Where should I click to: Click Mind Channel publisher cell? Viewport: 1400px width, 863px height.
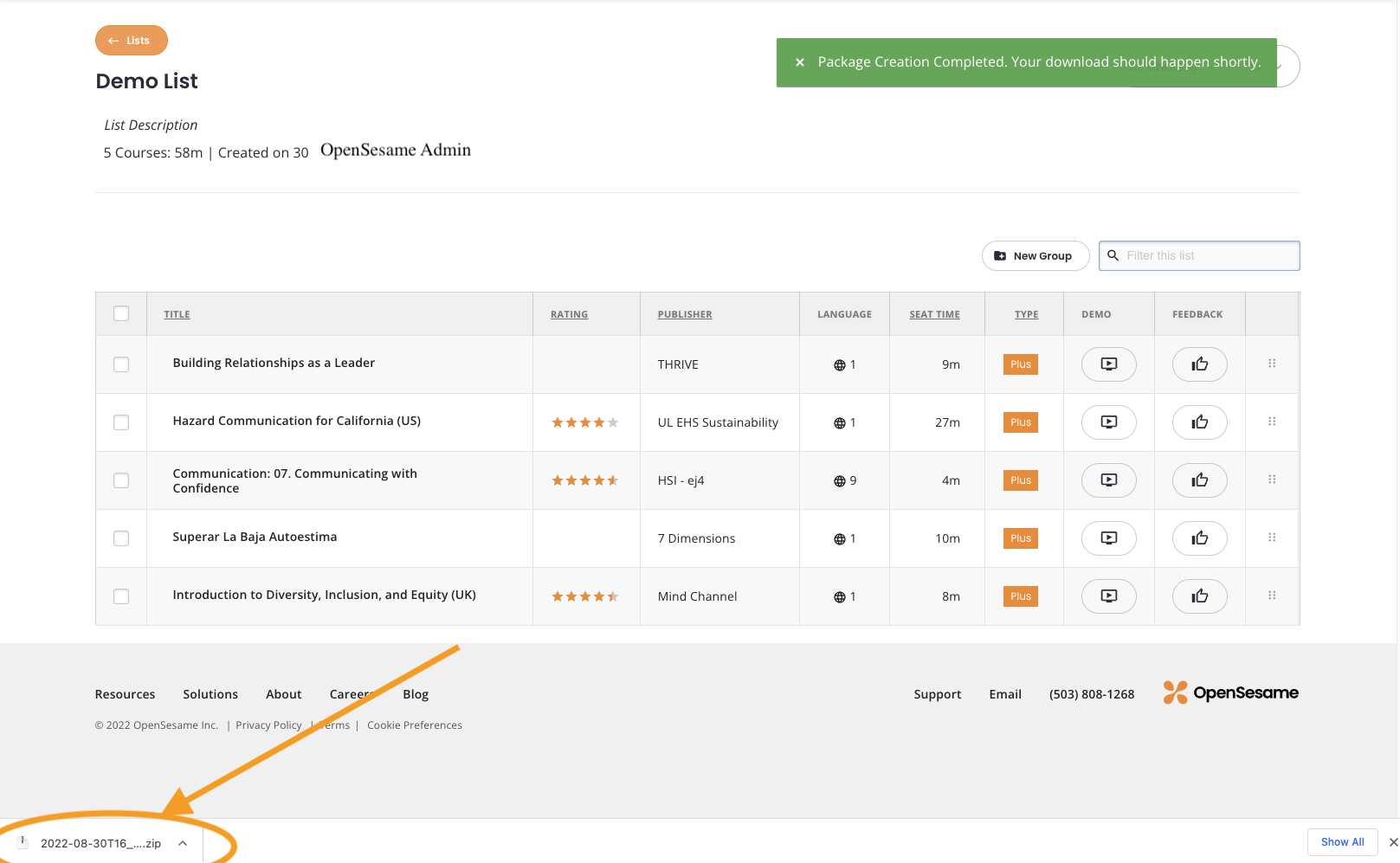pos(697,596)
